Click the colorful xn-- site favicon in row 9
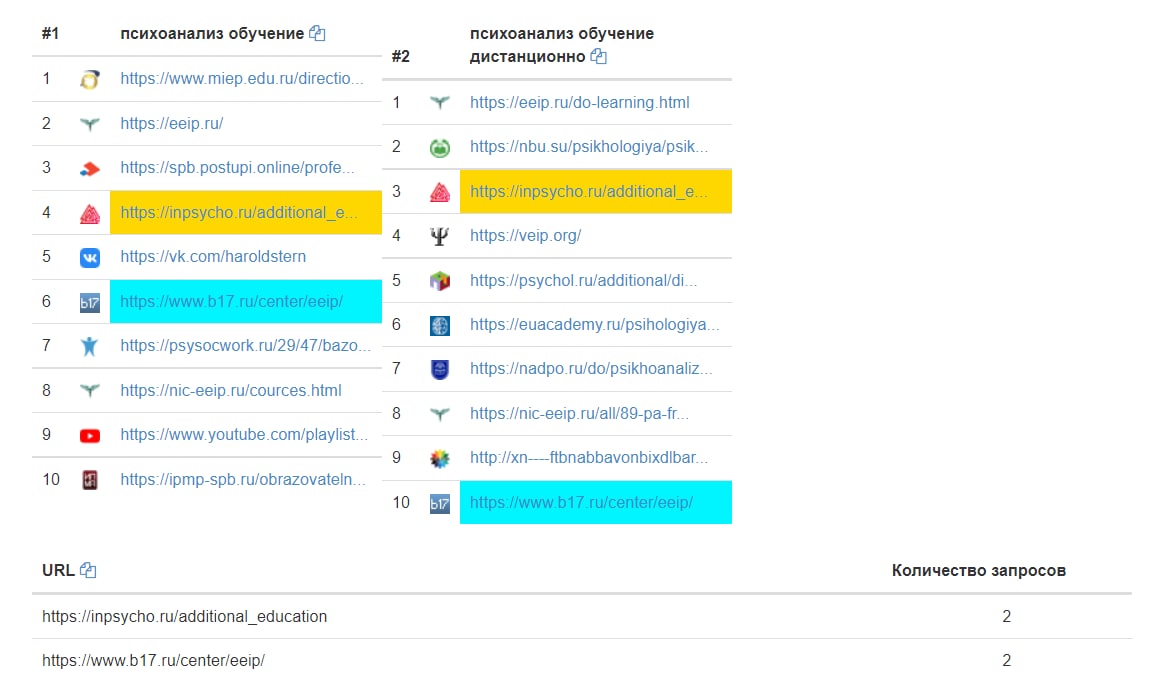Image resolution: width=1157 pixels, height=685 pixels. [x=439, y=458]
